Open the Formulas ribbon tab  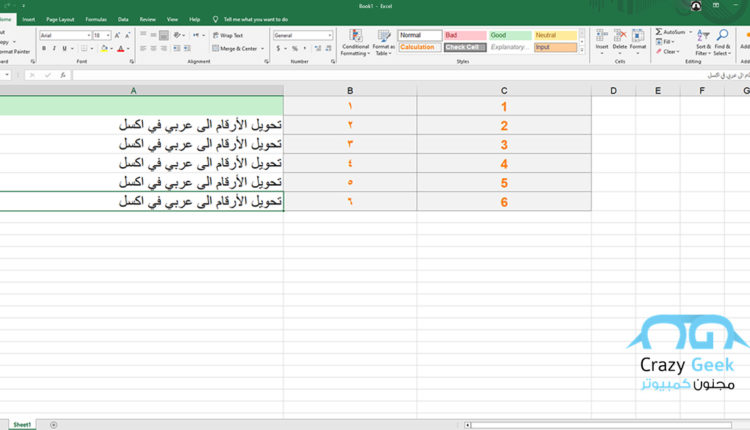96,18
